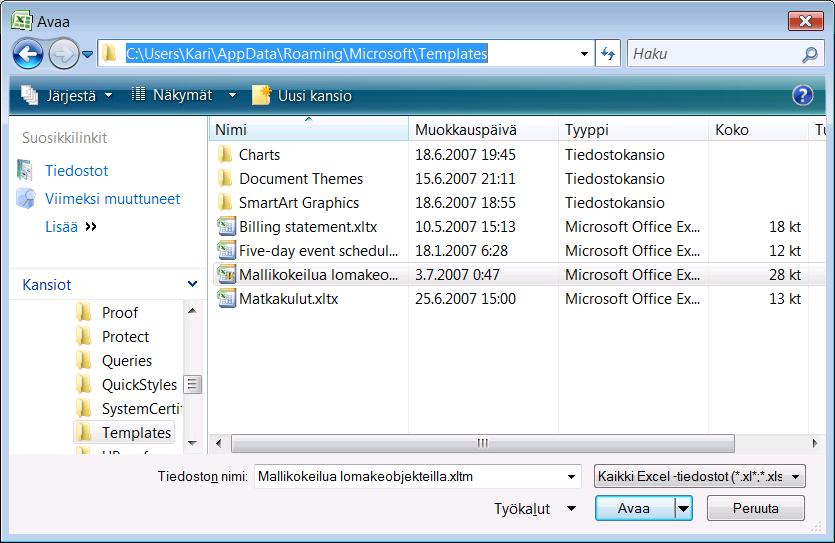Expand the Avaa button dropdown arrow
This screenshot has width=835, height=543.
click(x=683, y=508)
